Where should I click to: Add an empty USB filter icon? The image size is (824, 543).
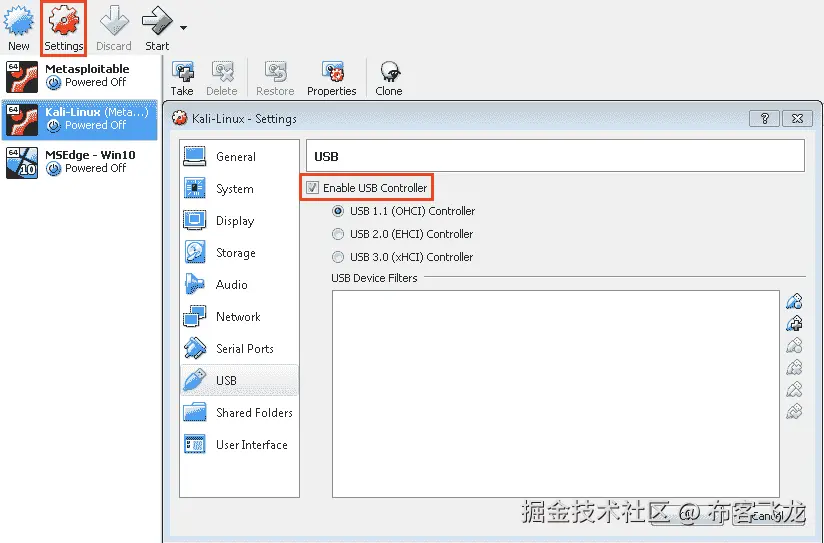[794, 301]
